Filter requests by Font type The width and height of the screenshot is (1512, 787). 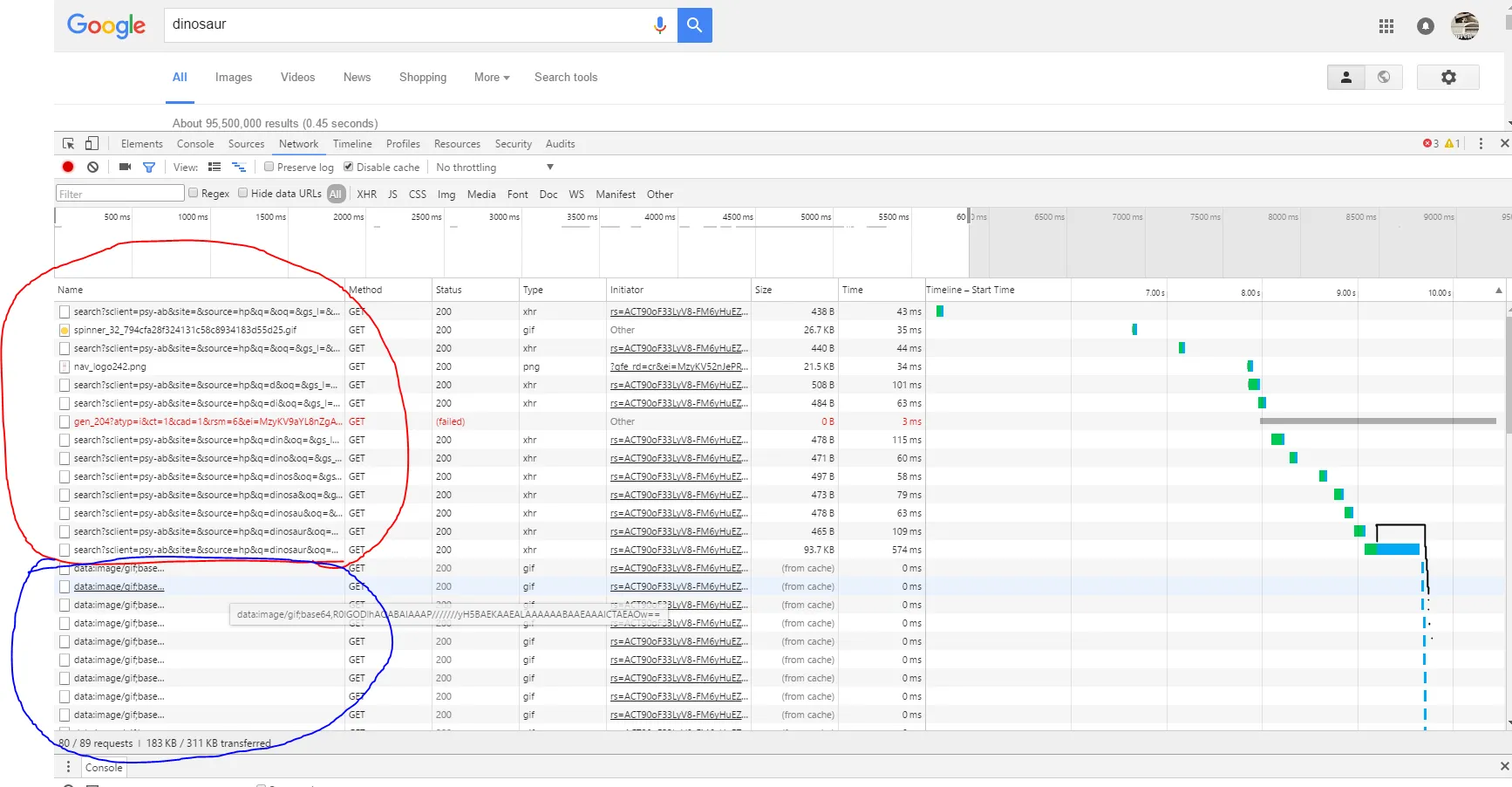pos(518,195)
